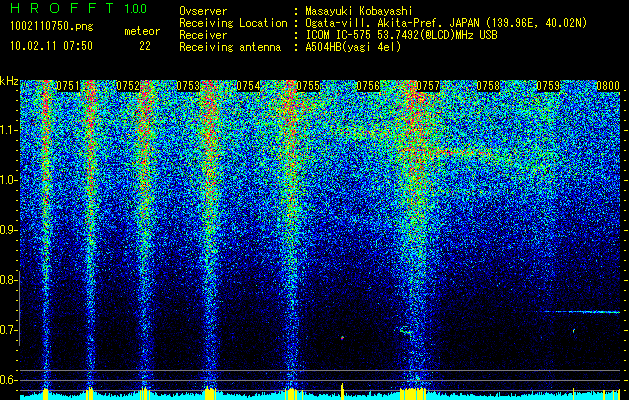This screenshot has width=629, height=400.
Task: Click the 0.9 kHz axis label
Action: pos(8,230)
